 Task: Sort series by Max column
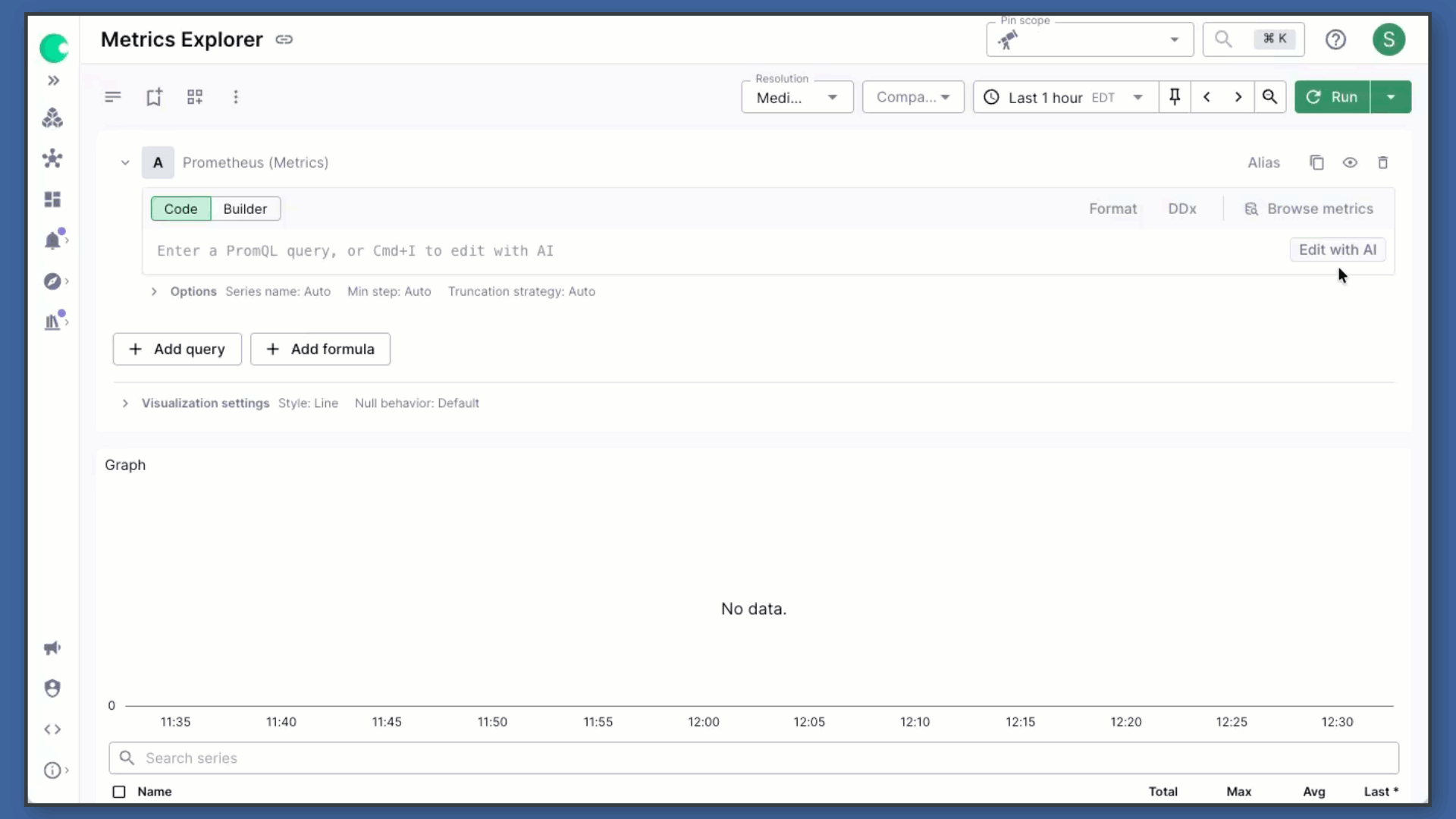[x=1238, y=792]
